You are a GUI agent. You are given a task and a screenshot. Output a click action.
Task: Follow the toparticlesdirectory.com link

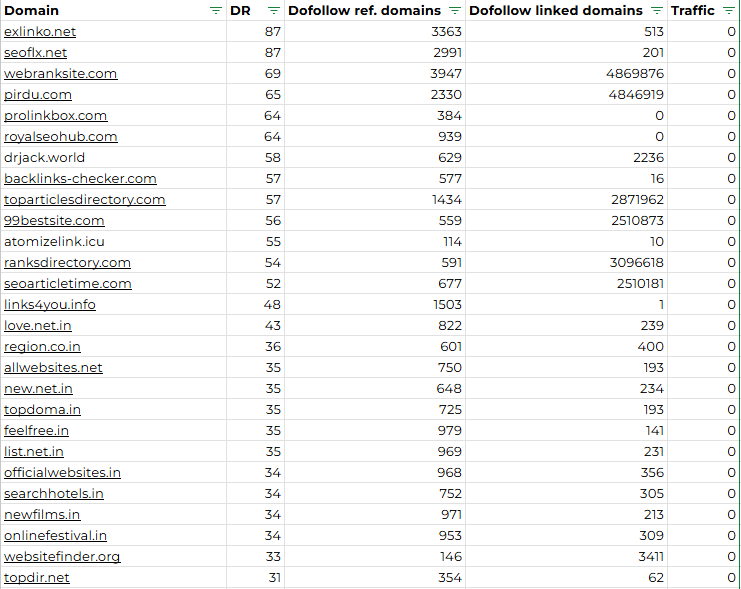point(85,199)
